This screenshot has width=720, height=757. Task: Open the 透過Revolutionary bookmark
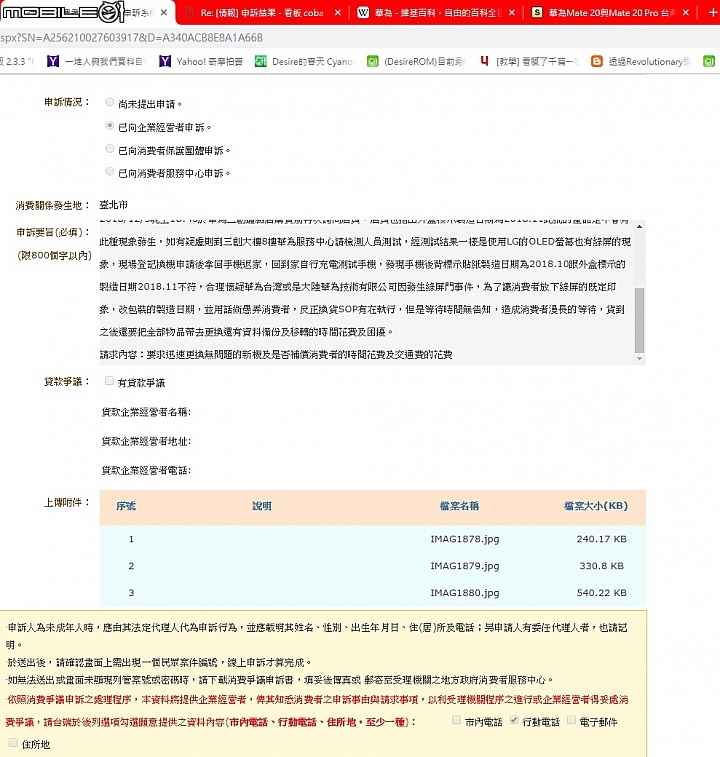pos(641,61)
